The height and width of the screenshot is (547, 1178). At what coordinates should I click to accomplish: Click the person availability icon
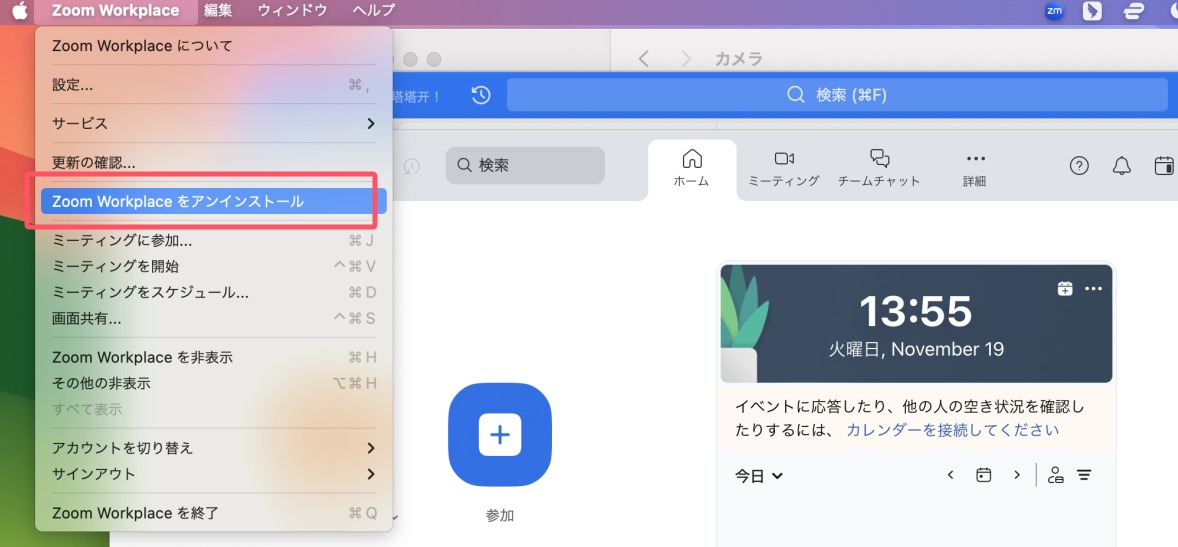[x=1056, y=475]
